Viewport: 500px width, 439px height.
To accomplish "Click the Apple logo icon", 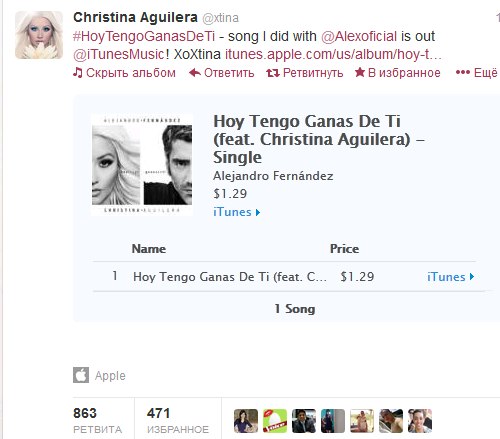I will pos(81,375).
